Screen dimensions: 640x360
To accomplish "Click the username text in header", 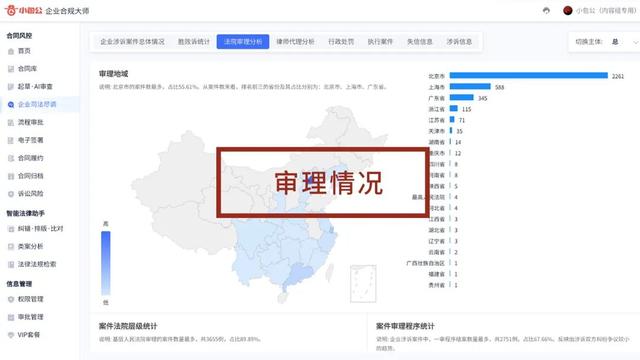I will tap(606, 11).
